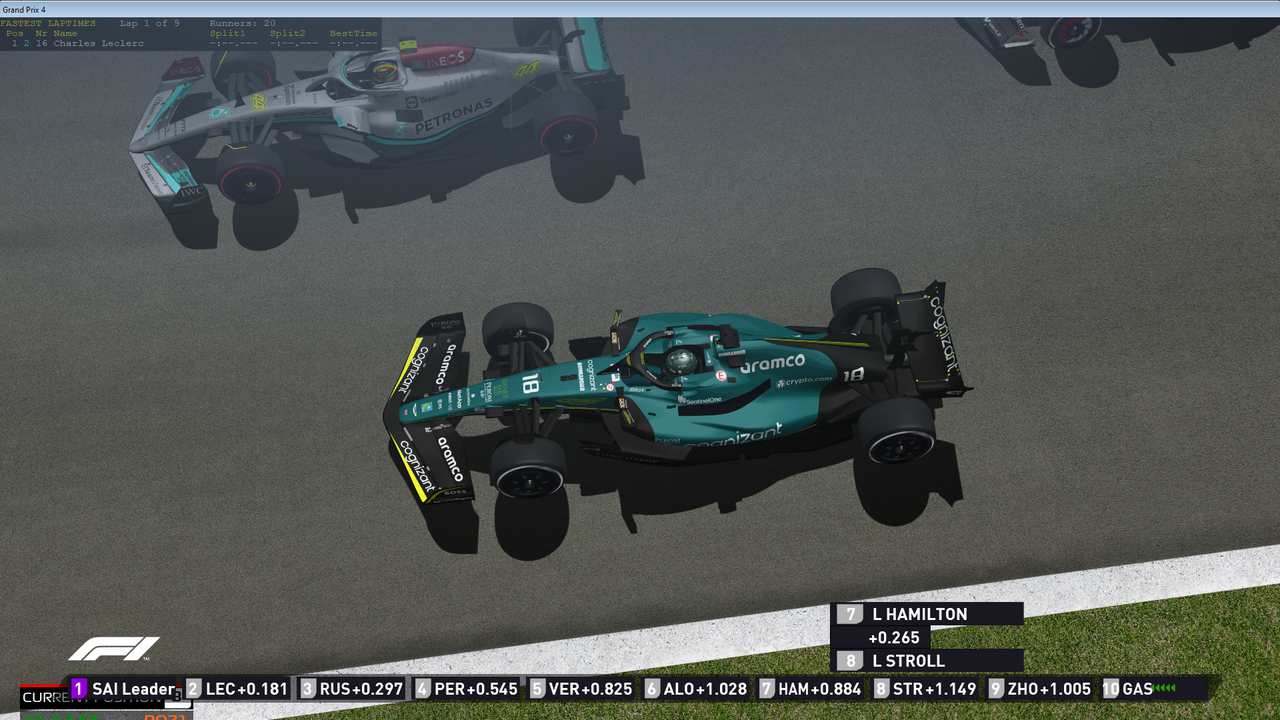Click the Charles Leclerc laptime row
1280x720 pixels.
click(190, 43)
